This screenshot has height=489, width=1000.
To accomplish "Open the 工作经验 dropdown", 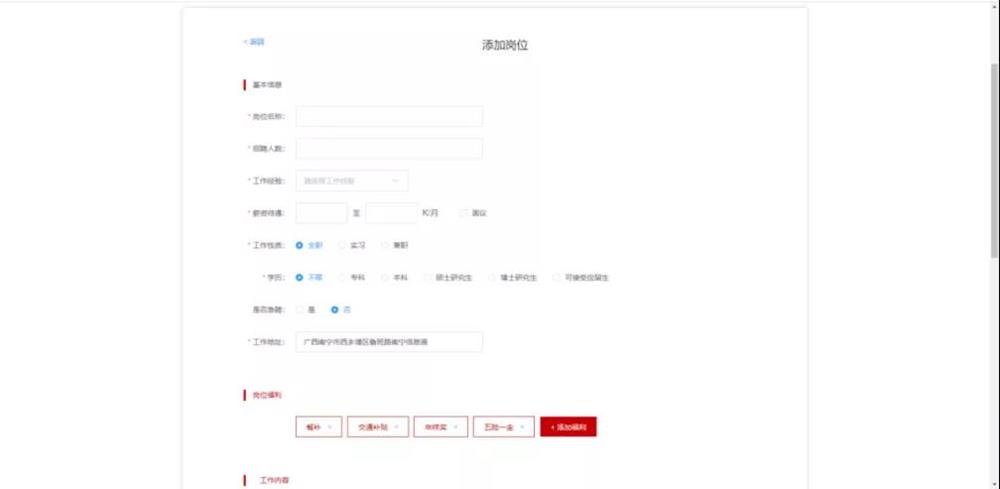I will coord(352,181).
